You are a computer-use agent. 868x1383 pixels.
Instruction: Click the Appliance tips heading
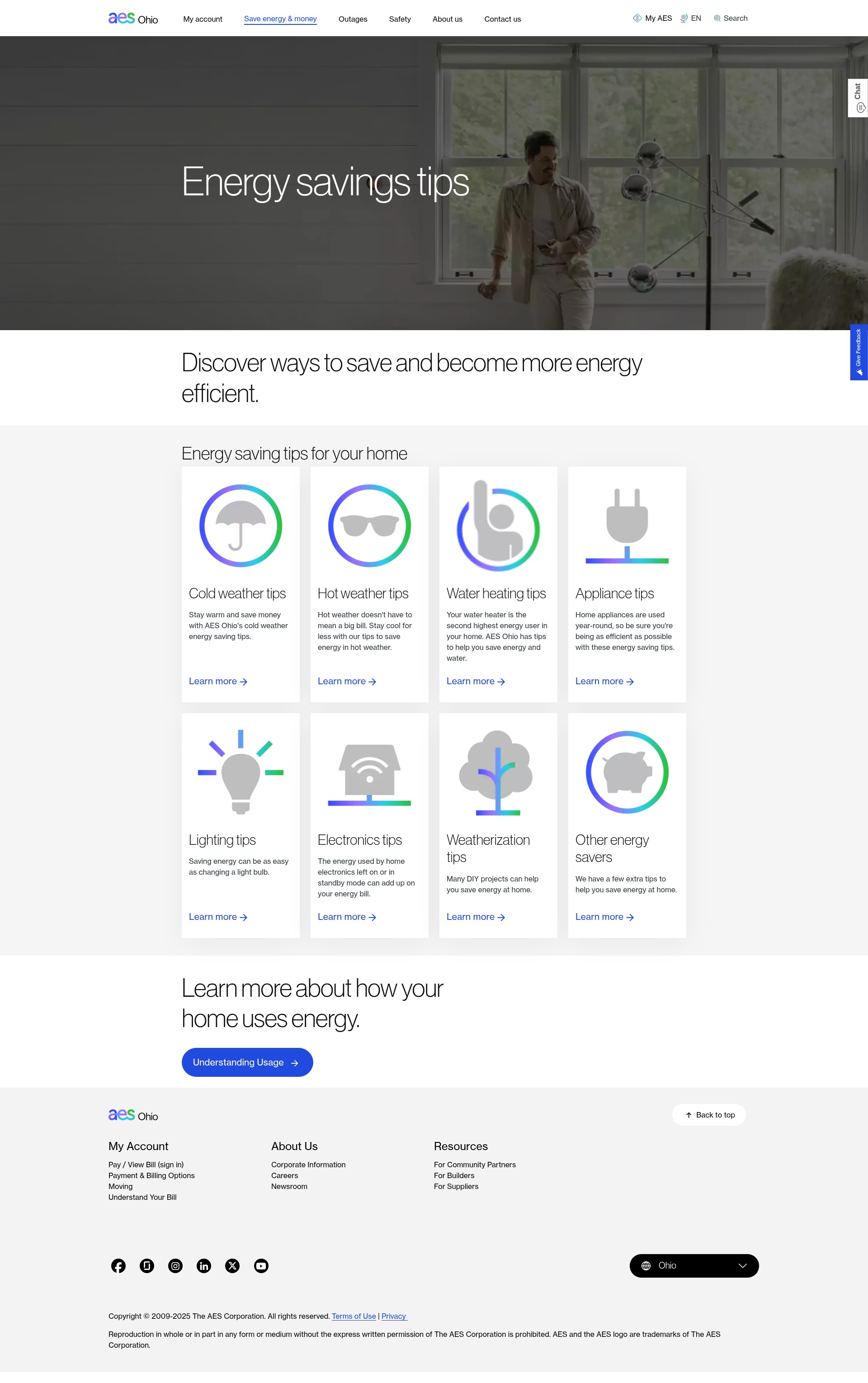(615, 593)
